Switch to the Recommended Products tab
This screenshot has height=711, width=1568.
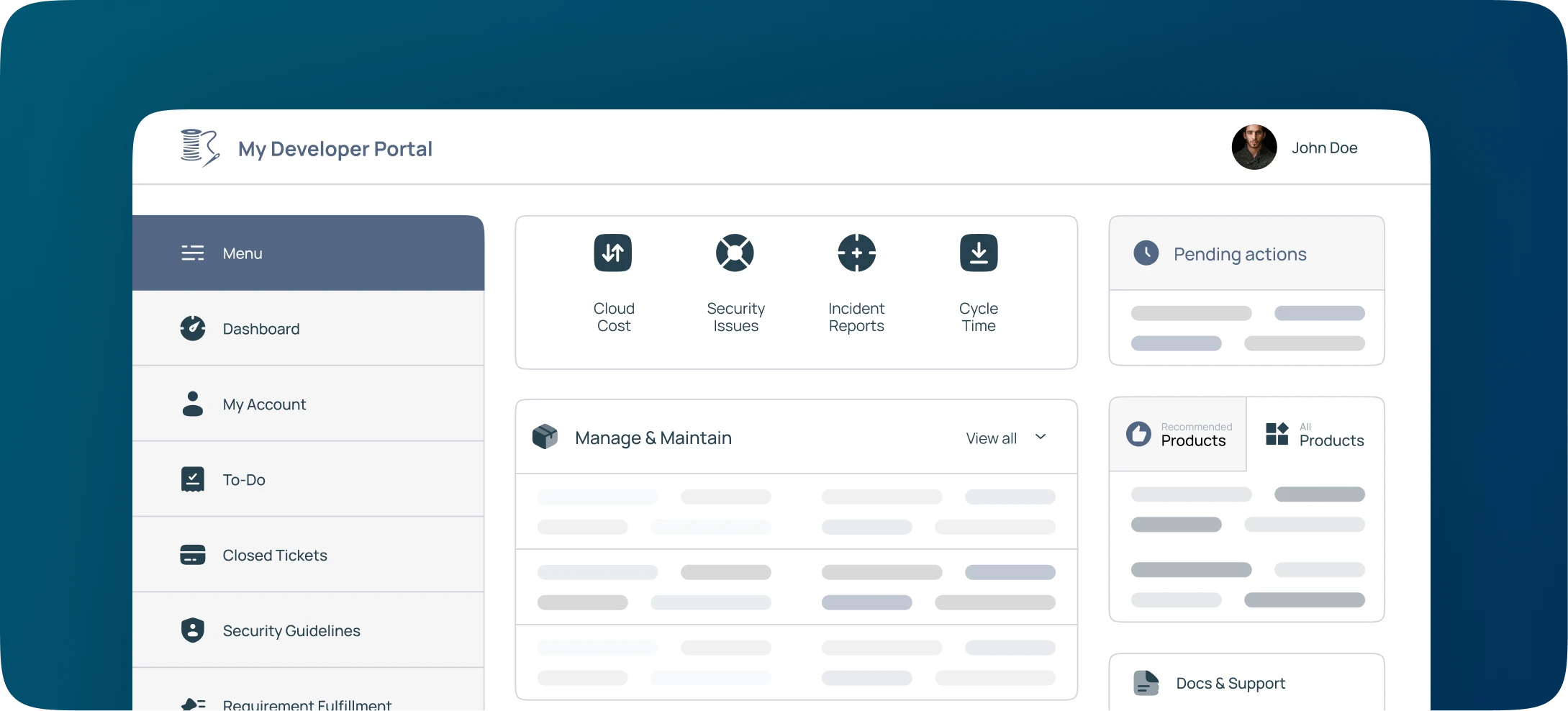tap(1178, 434)
